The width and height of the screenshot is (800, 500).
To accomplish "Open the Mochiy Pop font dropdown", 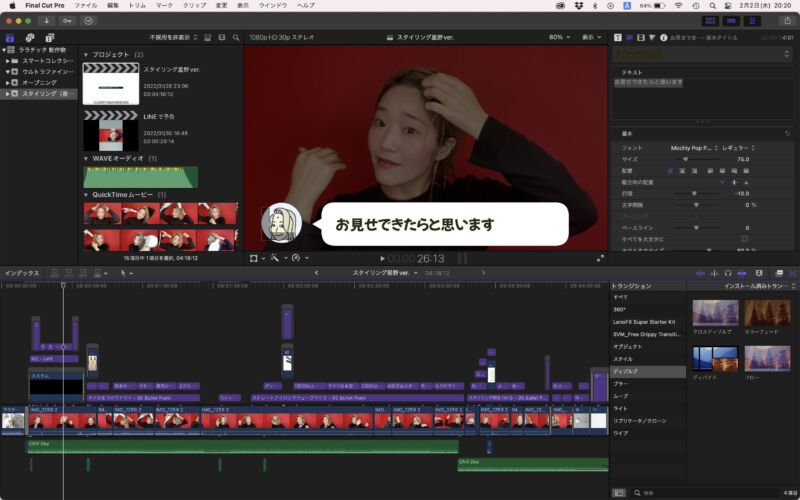I will pos(694,147).
